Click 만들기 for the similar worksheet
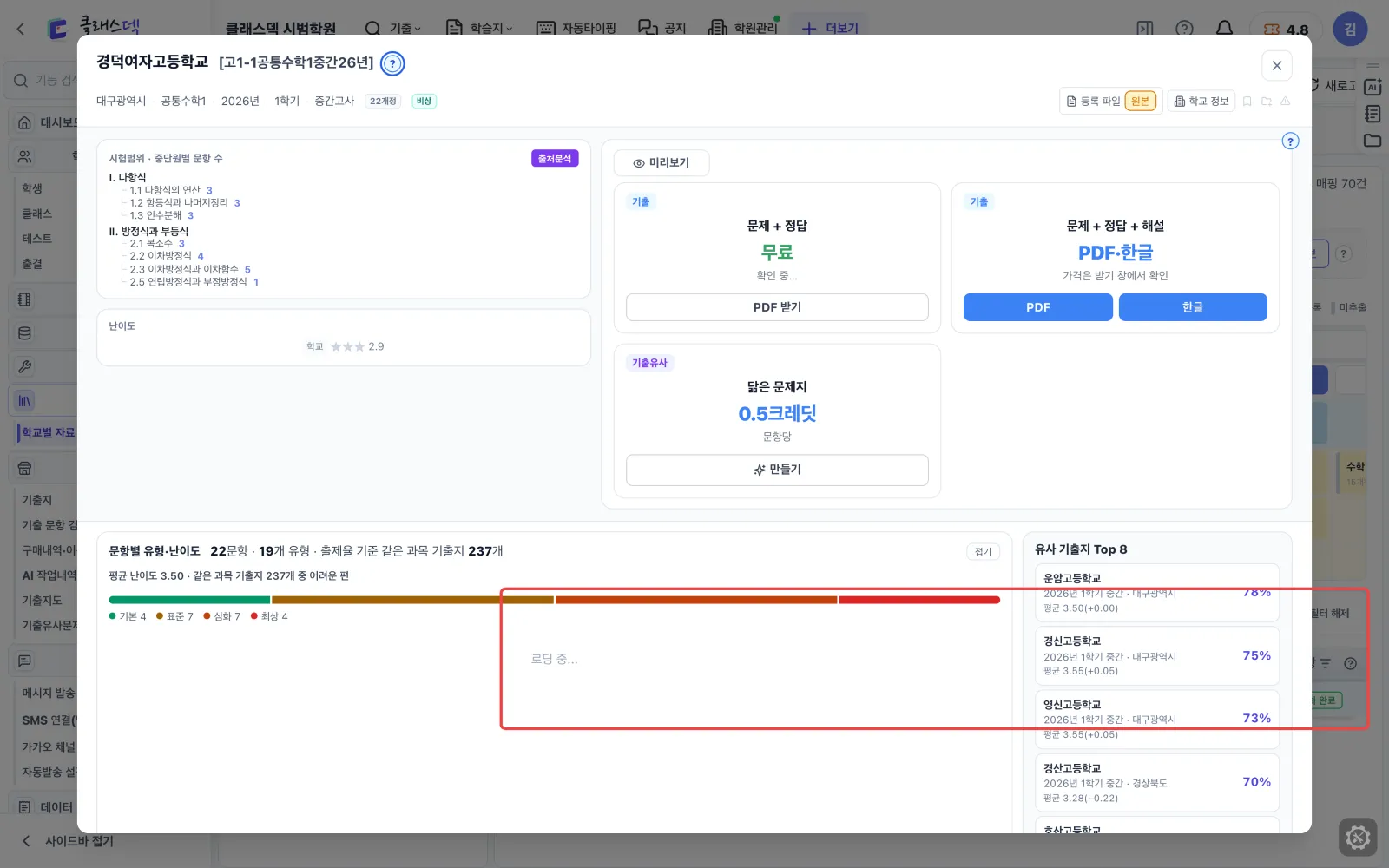Image resolution: width=1389 pixels, height=868 pixels. [x=777, y=470]
